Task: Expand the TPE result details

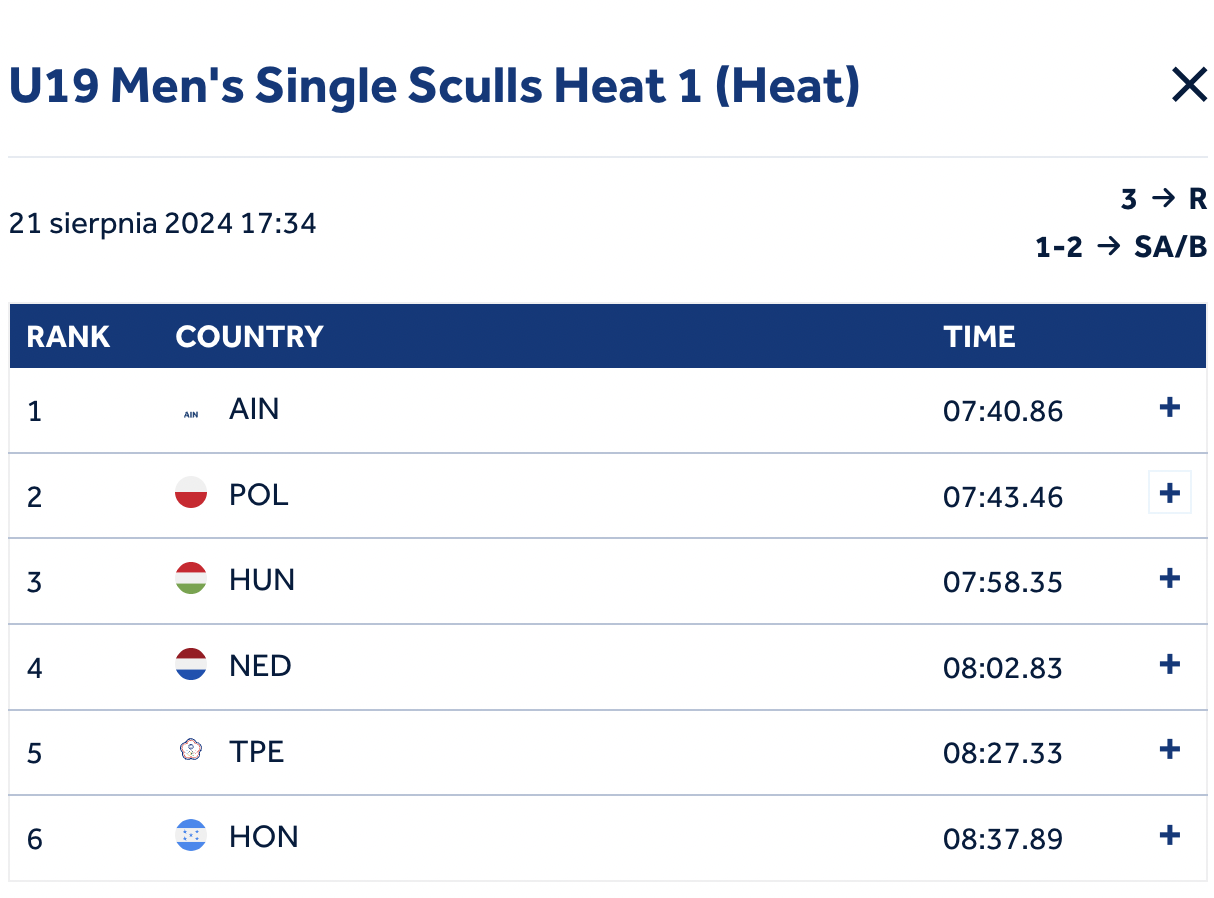Action: [1169, 750]
